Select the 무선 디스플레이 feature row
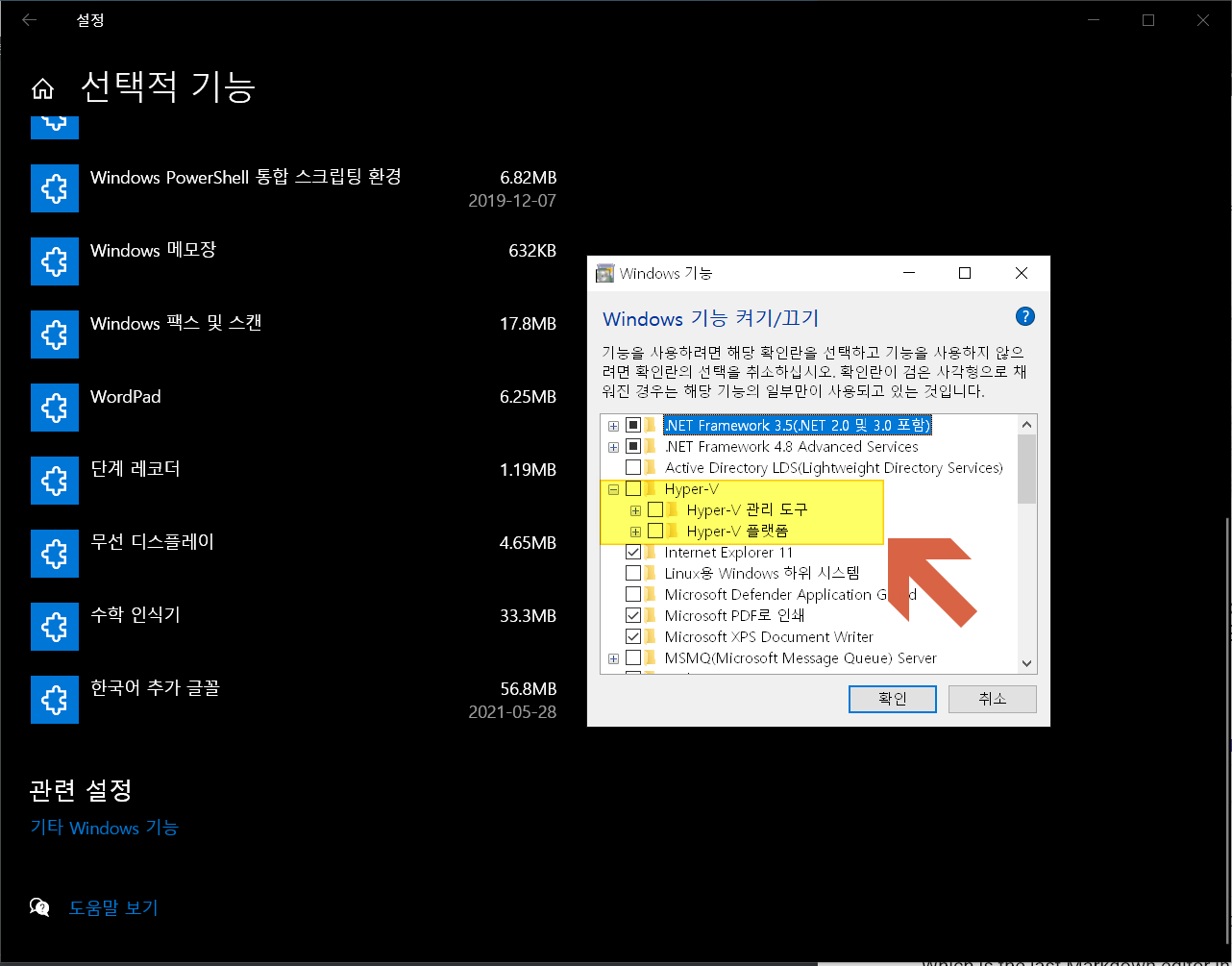Viewport: 1232px width, 966px height. coord(293,554)
